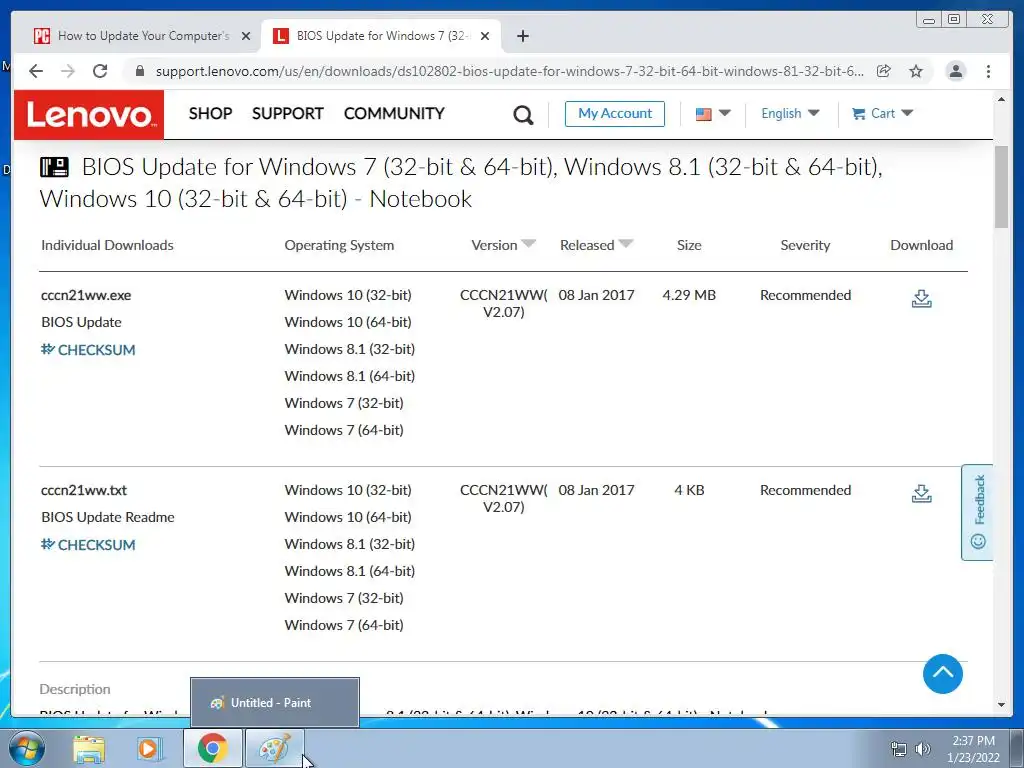Click the search magnifier icon
Viewport: 1024px width, 768px height.
pos(523,115)
